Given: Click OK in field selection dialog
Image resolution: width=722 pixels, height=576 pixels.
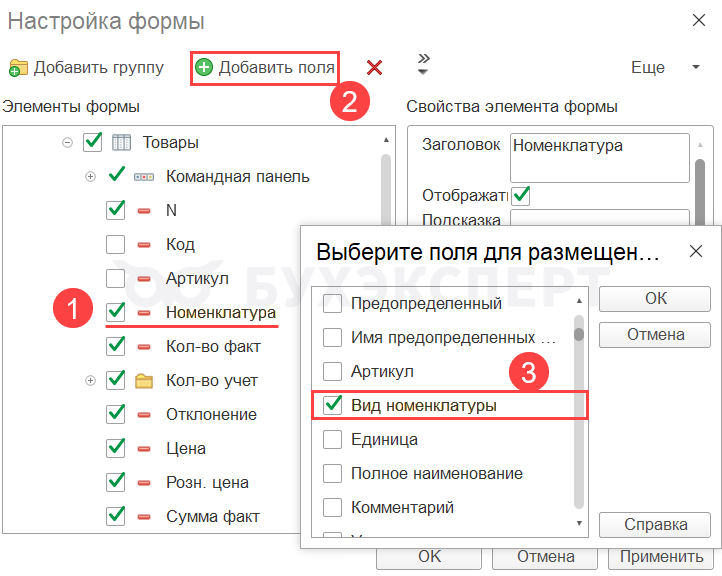Looking at the screenshot, I should pos(655,299).
